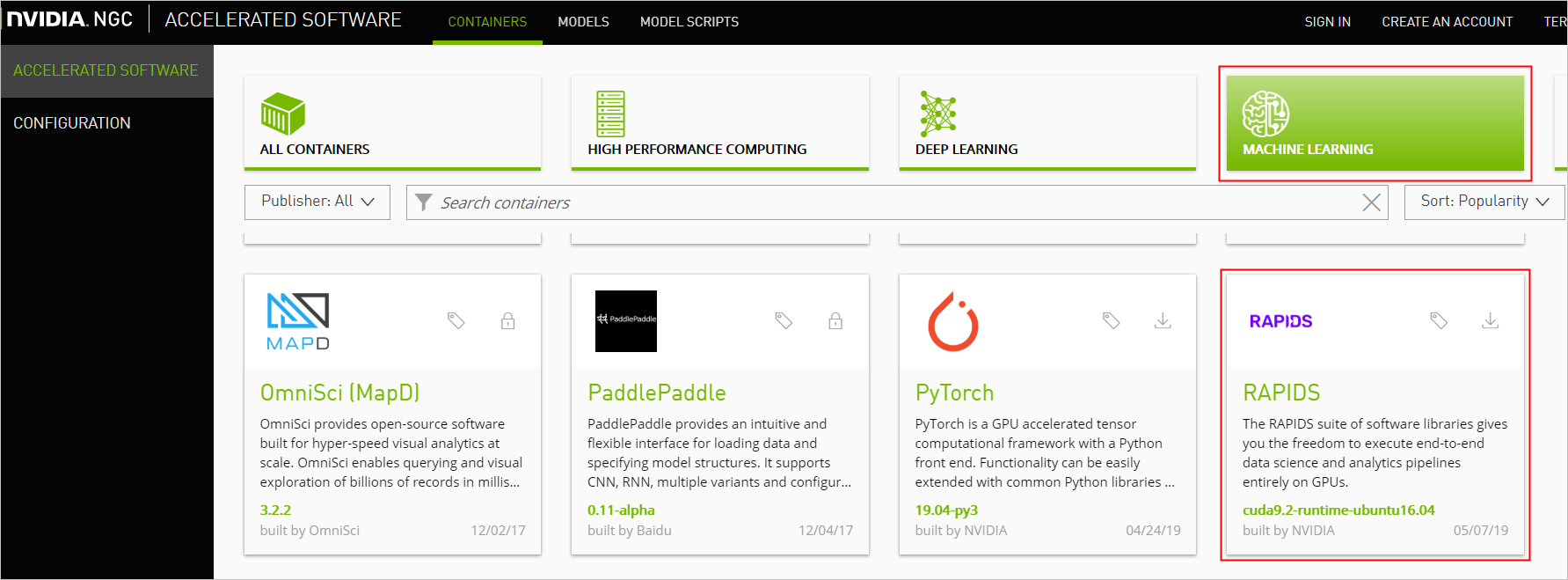
Task: Click the Accelerated Software header title
Action: click(283, 19)
